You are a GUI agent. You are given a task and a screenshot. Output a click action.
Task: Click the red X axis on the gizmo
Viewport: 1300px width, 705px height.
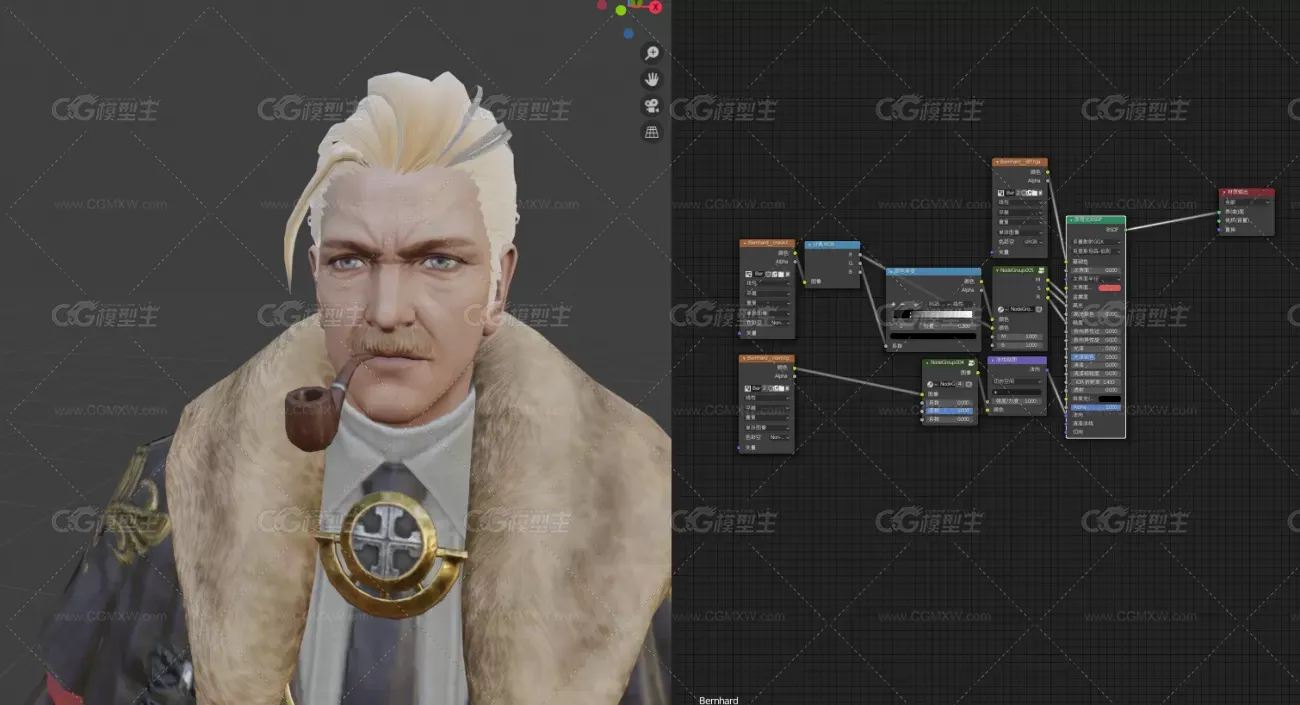(x=655, y=7)
